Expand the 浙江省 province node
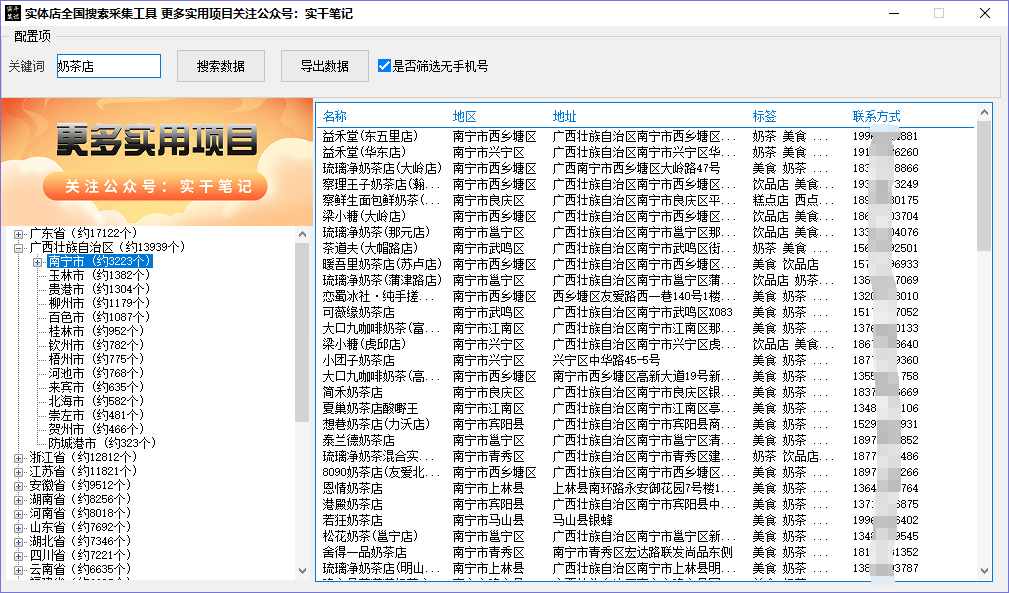This screenshot has height=593, width=1009. coord(19,457)
